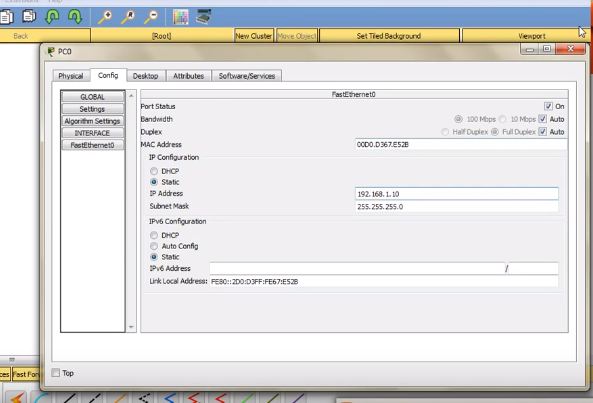The width and height of the screenshot is (593, 403).
Task: Open the custom devices dialog icon
Action: (204, 17)
